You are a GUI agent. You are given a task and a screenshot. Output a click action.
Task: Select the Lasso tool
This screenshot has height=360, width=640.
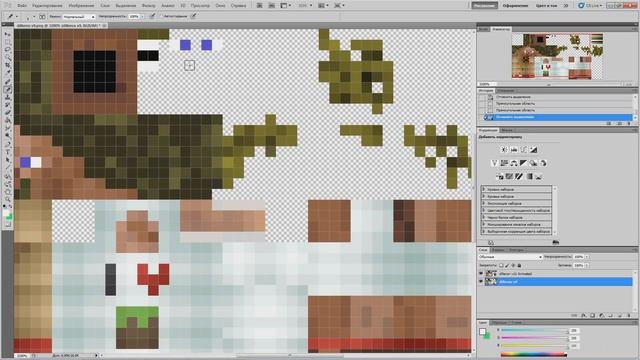[7, 50]
